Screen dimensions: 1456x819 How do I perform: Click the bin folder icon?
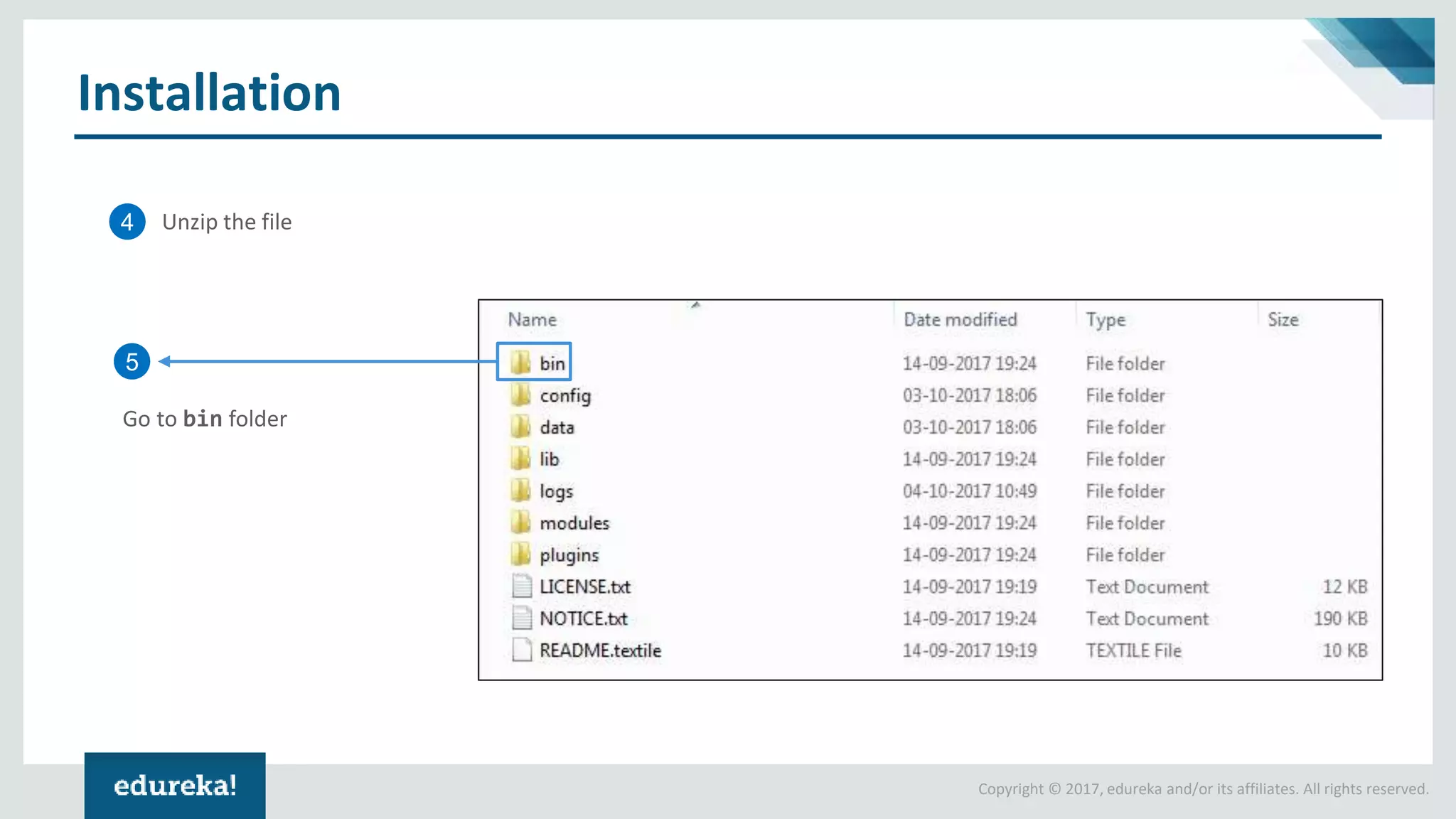click(x=520, y=363)
